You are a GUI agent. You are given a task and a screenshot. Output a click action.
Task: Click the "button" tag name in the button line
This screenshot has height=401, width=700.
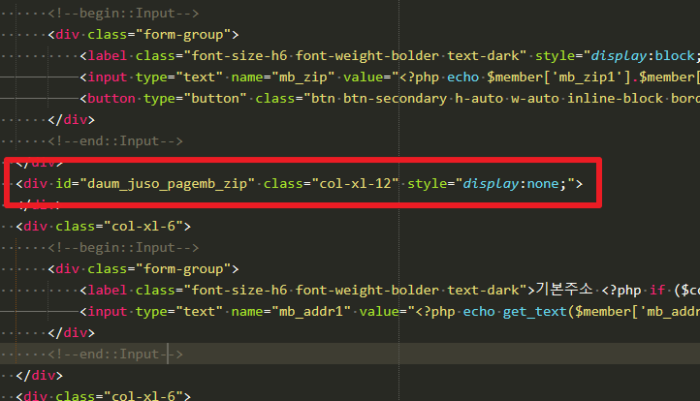click(111, 99)
